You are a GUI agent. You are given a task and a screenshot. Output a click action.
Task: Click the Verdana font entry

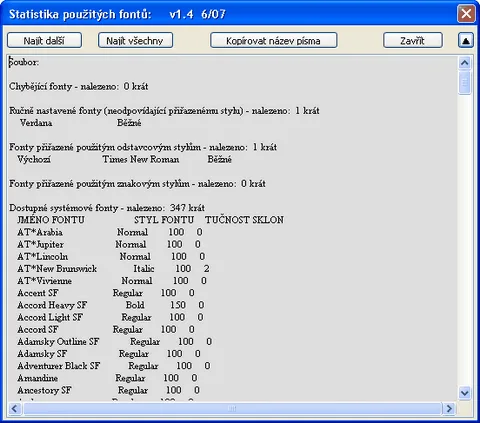click(80, 123)
